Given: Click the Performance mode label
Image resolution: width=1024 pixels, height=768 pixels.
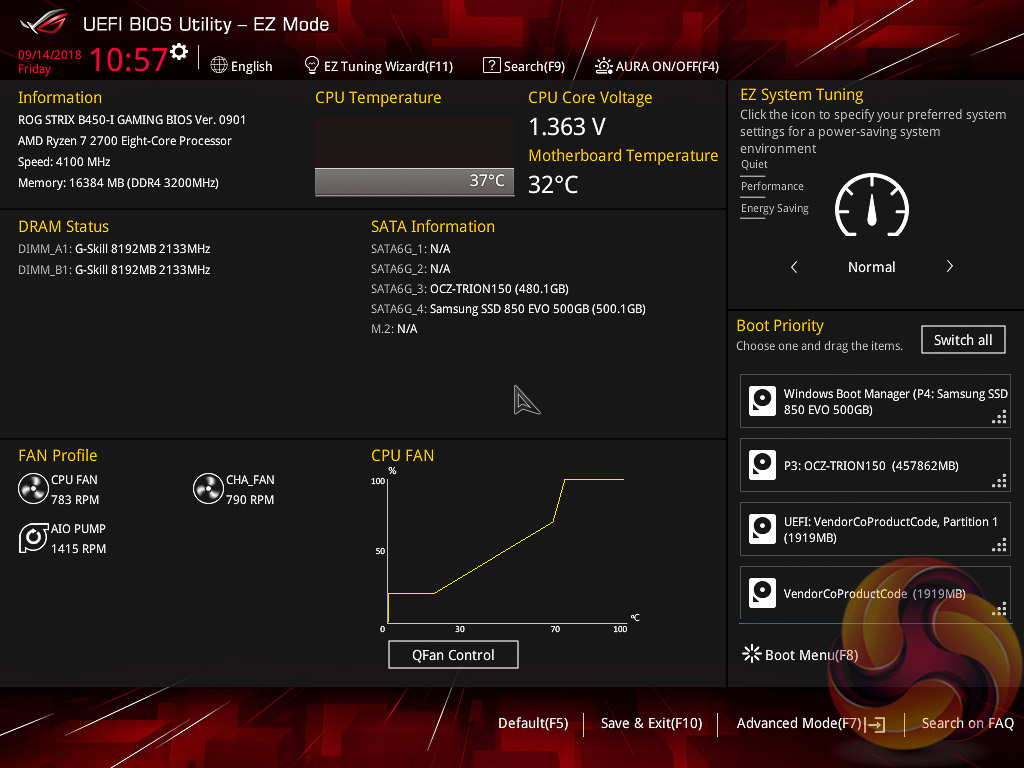Looking at the screenshot, I should coord(772,187).
